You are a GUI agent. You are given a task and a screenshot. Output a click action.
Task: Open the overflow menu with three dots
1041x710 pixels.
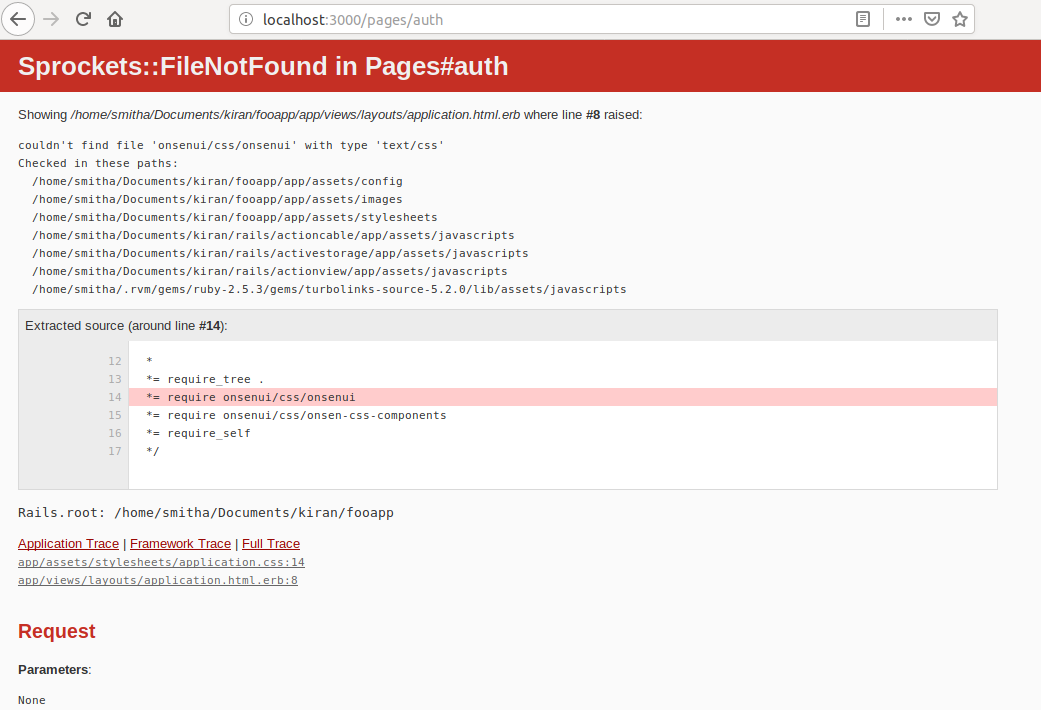tap(902, 18)
